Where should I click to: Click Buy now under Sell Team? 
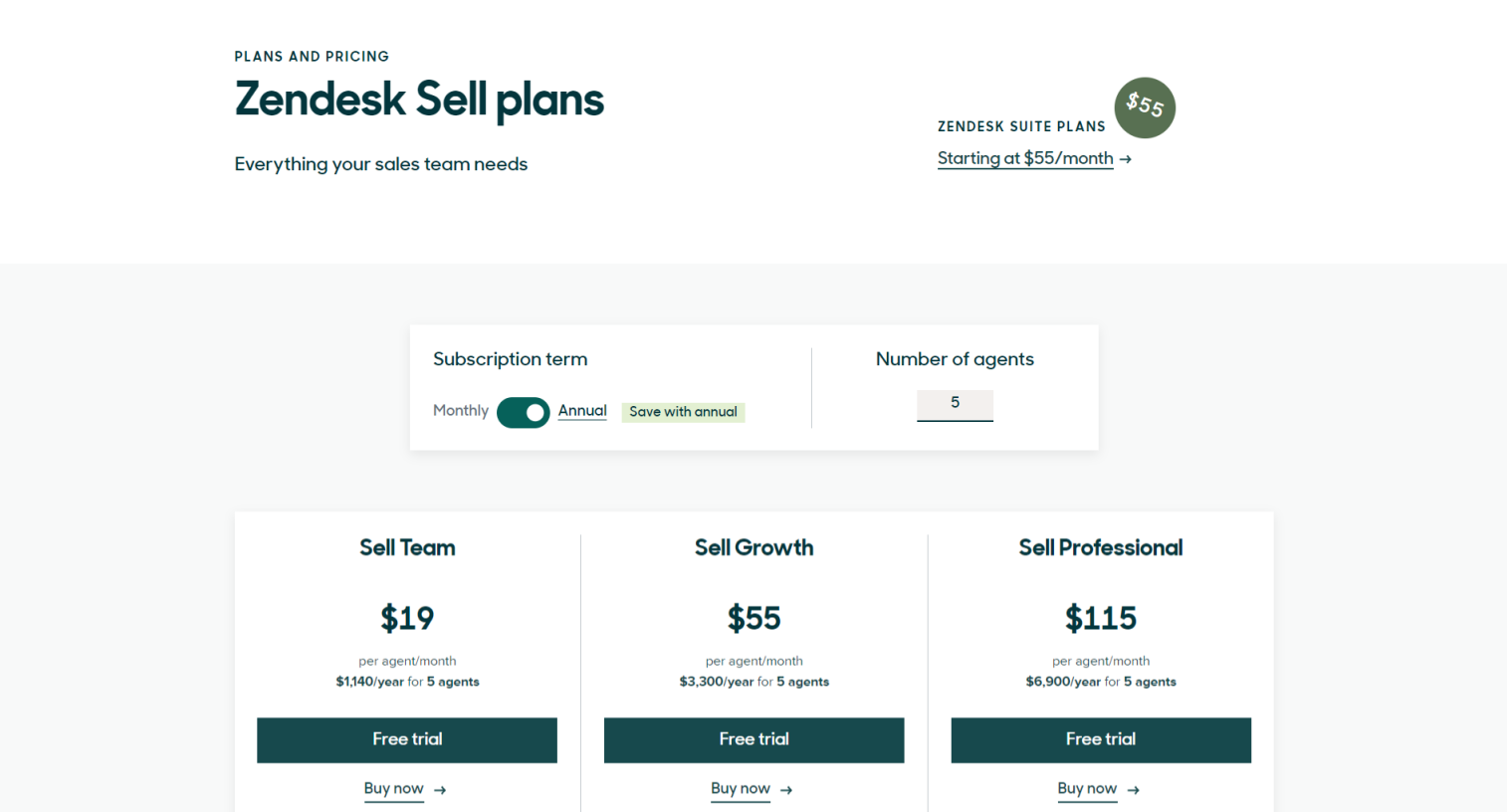tap(394, 788)
